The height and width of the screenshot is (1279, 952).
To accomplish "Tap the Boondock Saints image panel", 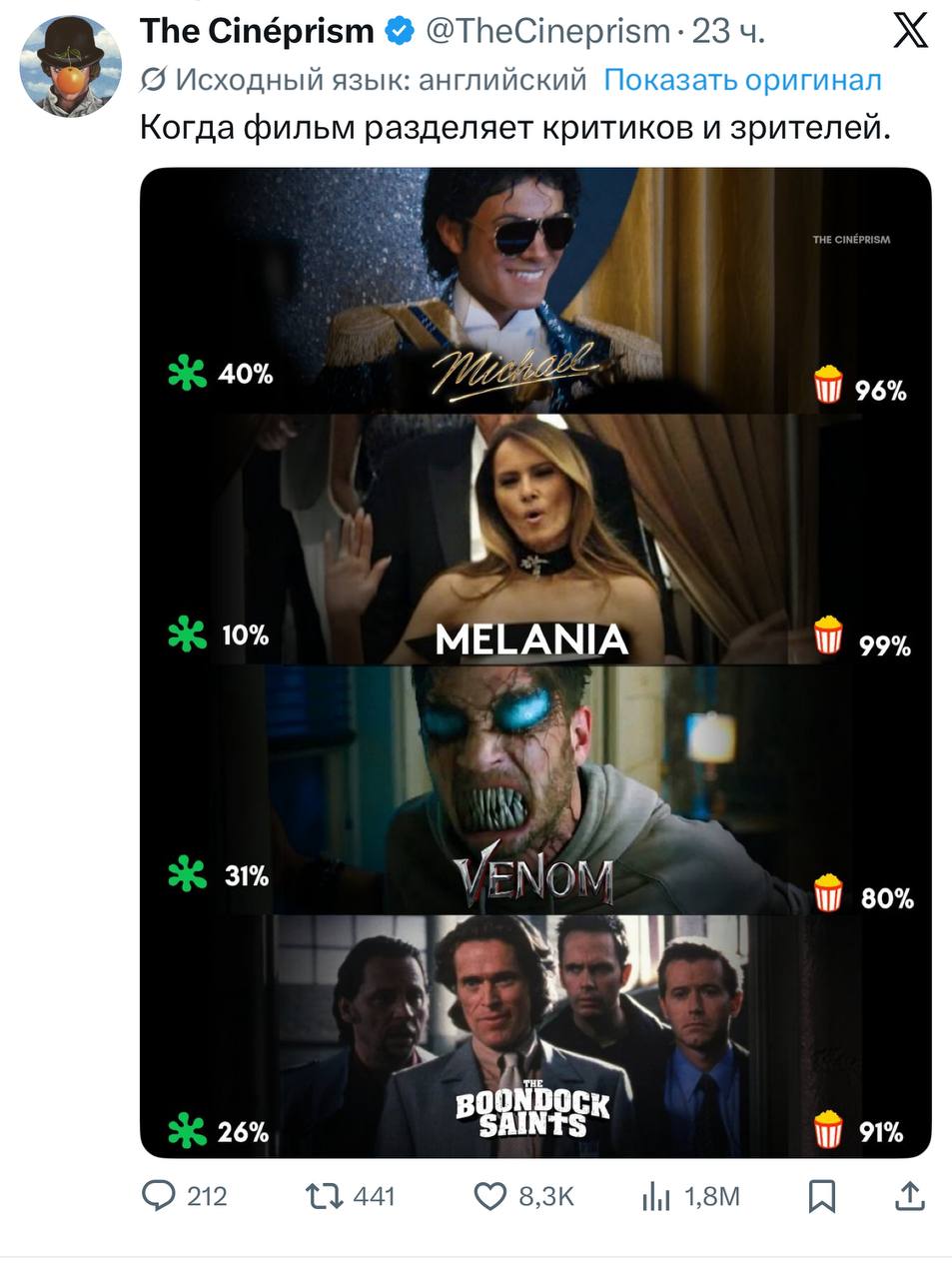I will coord(535,1036).
